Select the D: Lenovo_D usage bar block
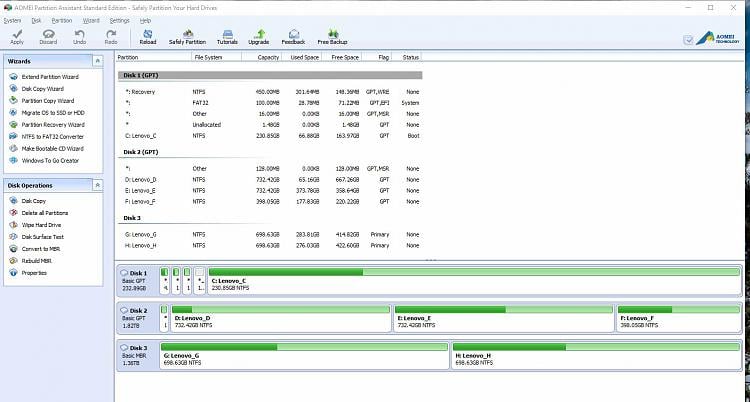The width and height of the screenshot is (750, 402). pyautogui.click(x=281, y=318)
